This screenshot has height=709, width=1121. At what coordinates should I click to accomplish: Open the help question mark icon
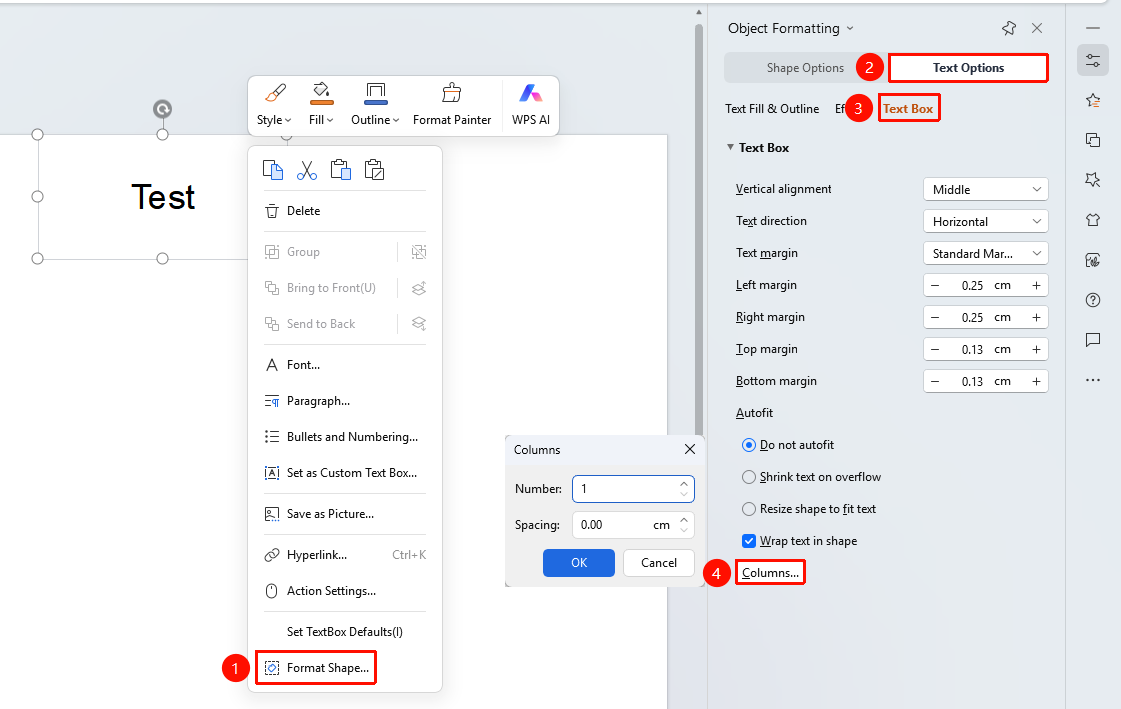pos(1093,300)
